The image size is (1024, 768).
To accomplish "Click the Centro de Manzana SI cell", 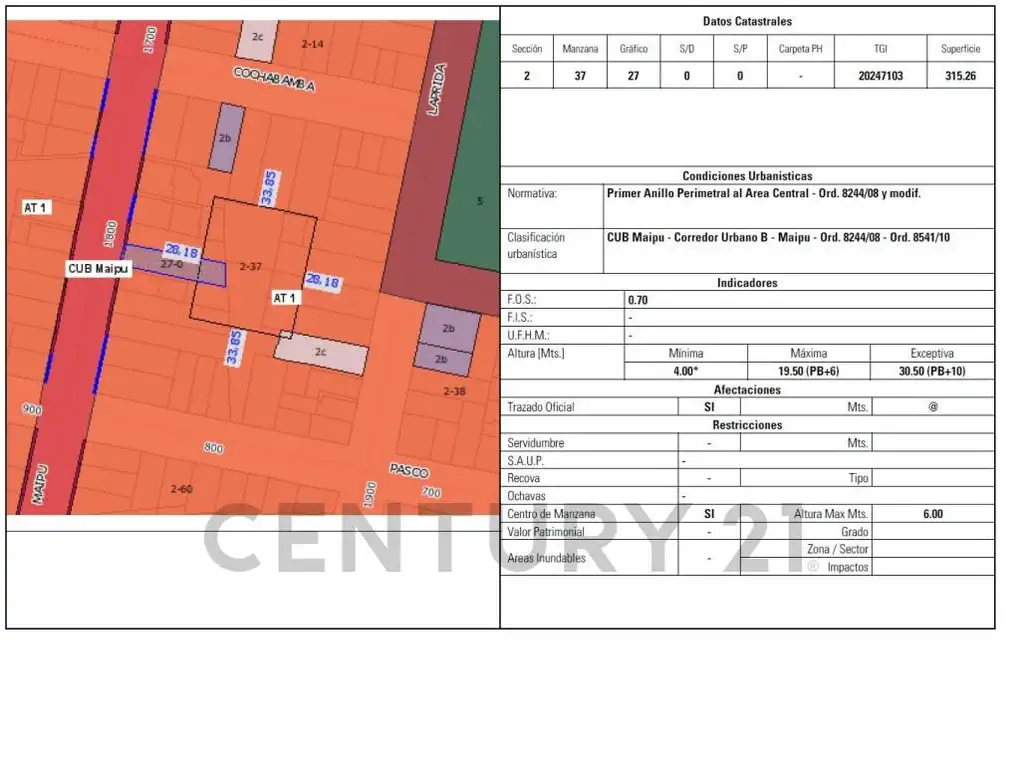I will click(x=709, y=514).
